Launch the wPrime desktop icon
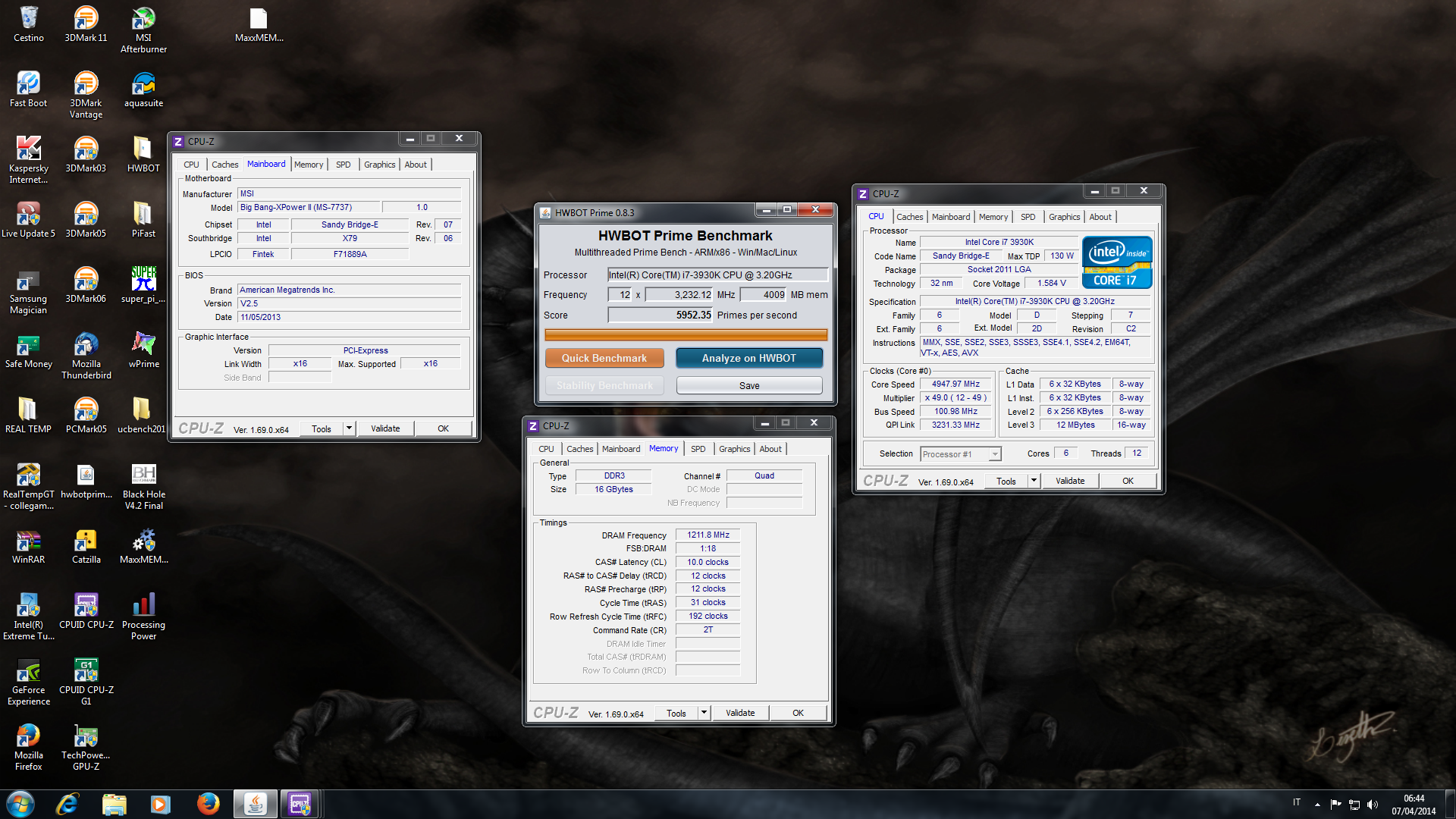 (143, 350)
